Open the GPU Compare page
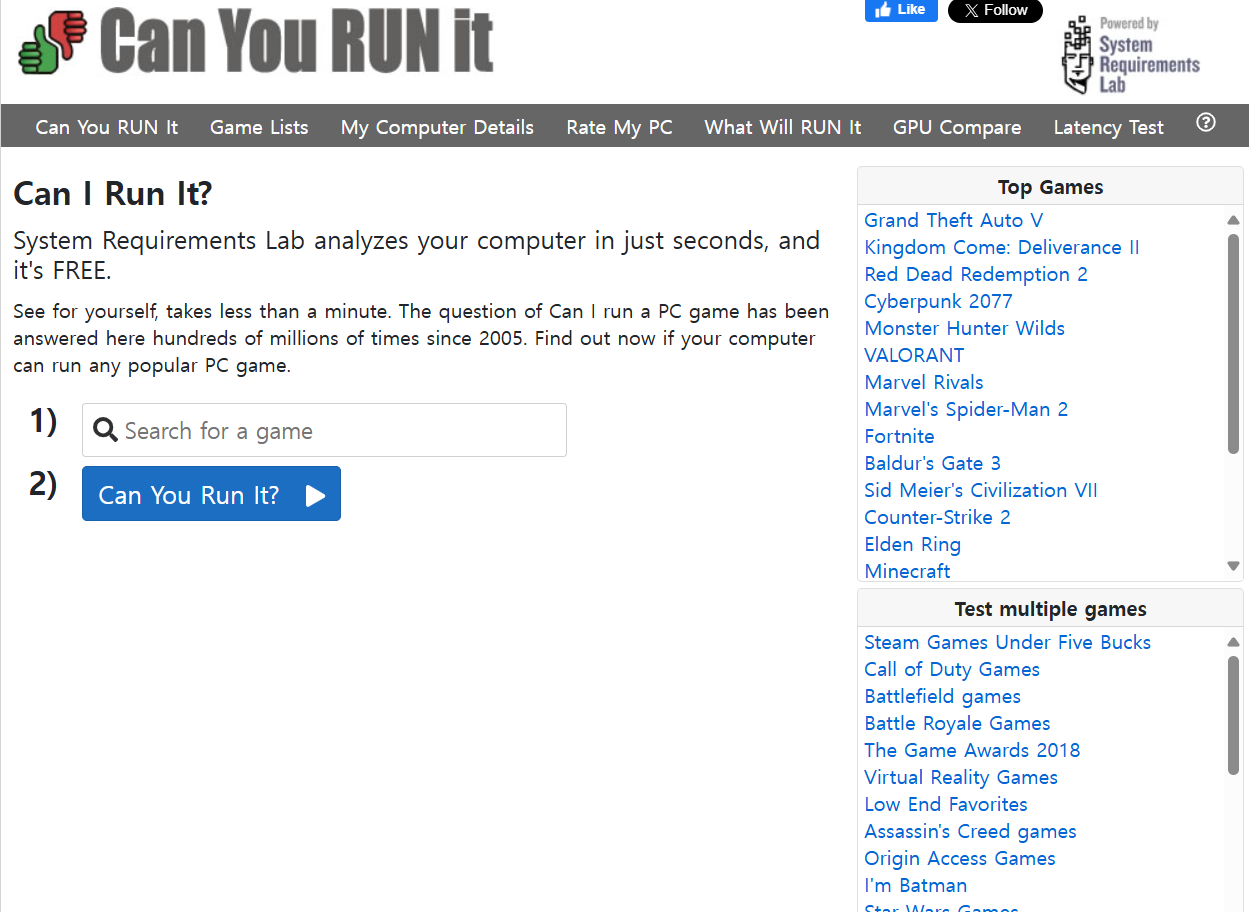The width and height of the screenshot is (1249, 912). click(957, 127)
